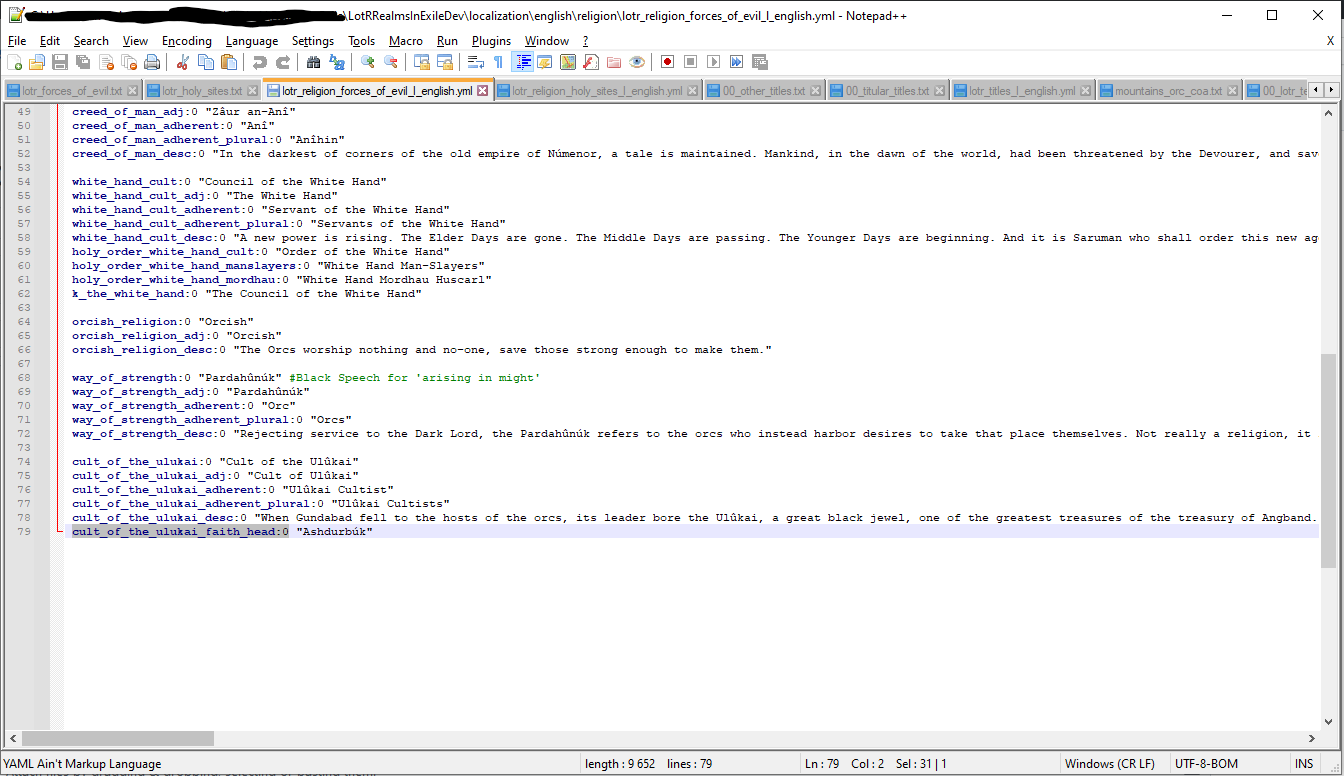Toggle Show All Characters pilcrow icon

(498, 62)
